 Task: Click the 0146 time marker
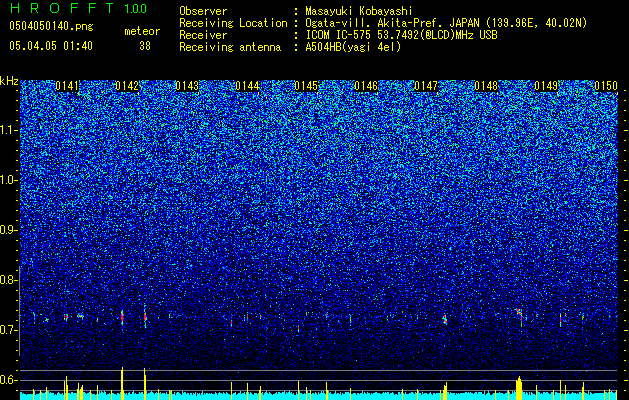coord(366,86)
